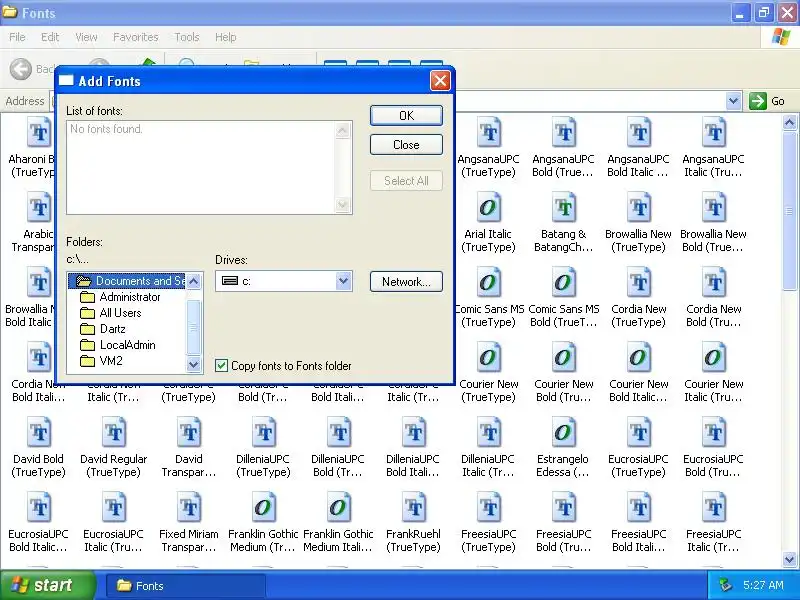
Task: Open the AngsanaUPC (TrueType) font icon
Action: (x=488, y=133)
